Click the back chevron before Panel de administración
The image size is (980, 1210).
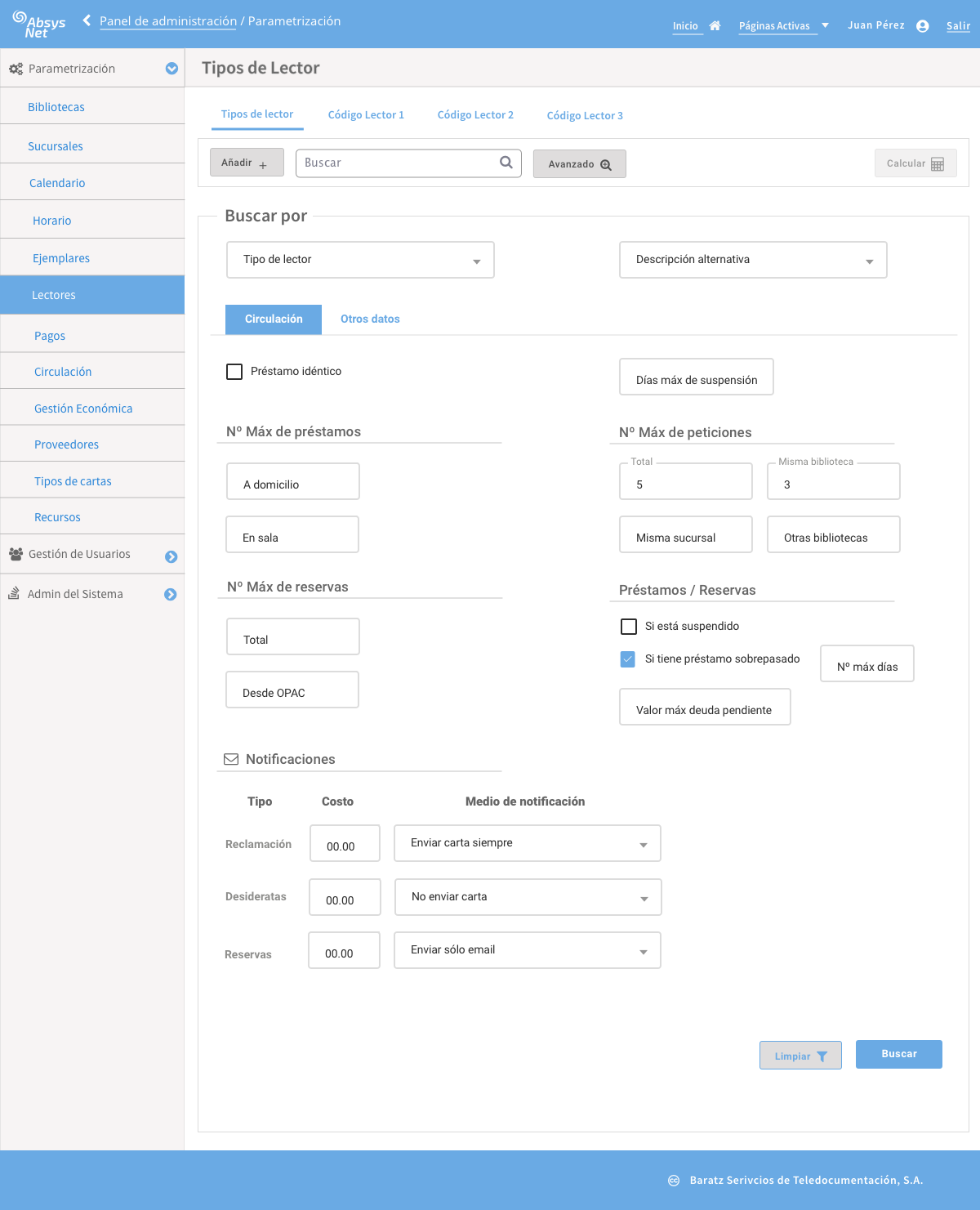click(x=87, y=20)
